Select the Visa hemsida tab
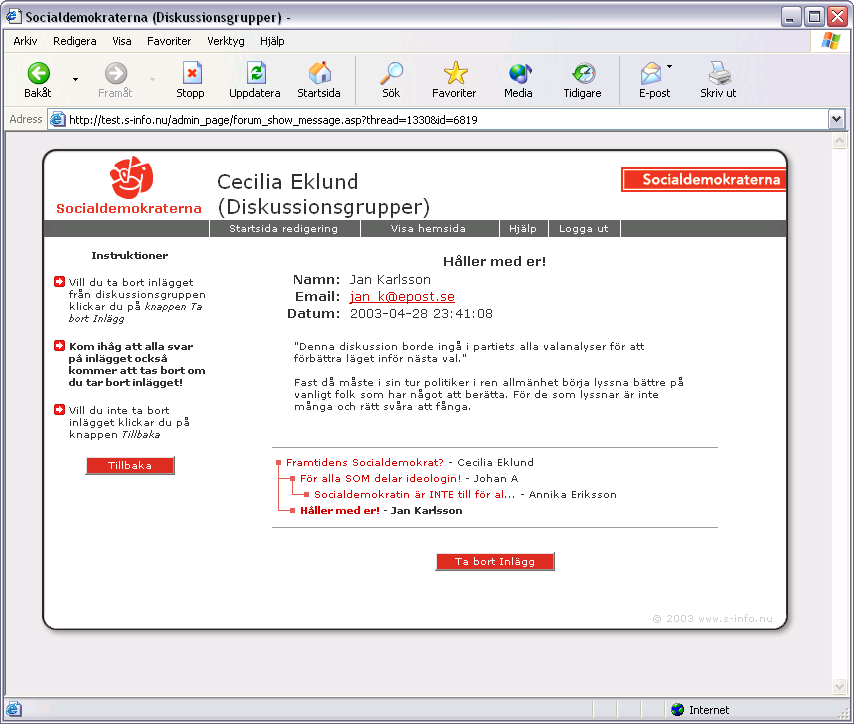Viewport: 854px width, 724px height. tap(429, 229)
